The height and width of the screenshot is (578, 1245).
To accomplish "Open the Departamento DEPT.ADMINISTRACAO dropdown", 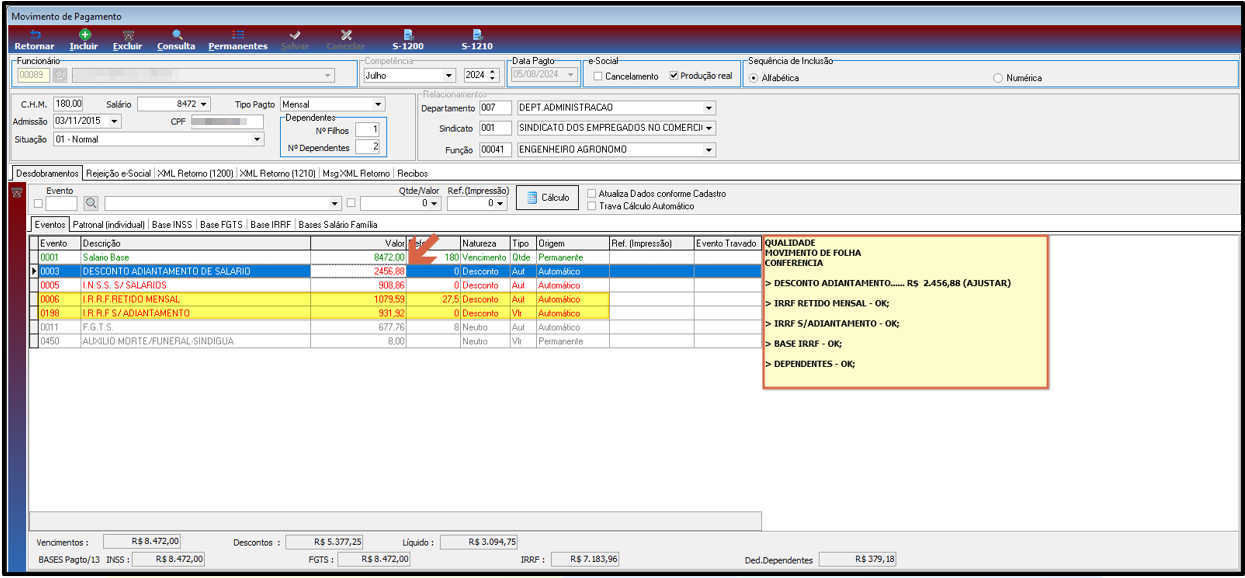I will [709, 108].
